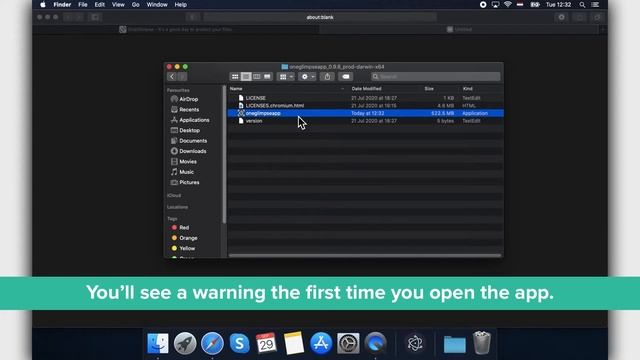Switch Finder to icon view
Image resolution: width=640 pixels, height=360 pixels.
pos(235,77)
